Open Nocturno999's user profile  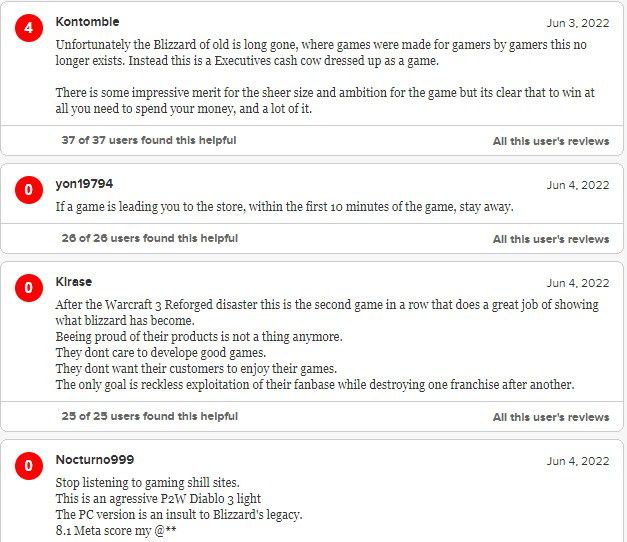pyautogui.click(x=95, y=460)
